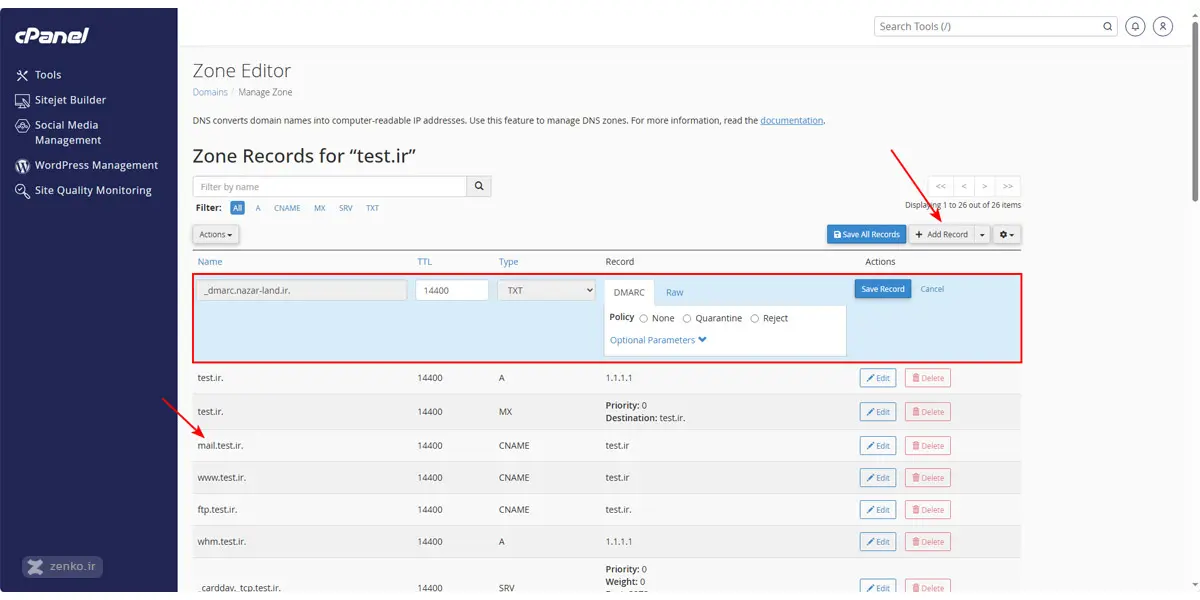Image resolution: width=1200 pixels, height=600 pixels.
Task: Click the search magnifier in Search Tools
Action: pyautogui.click(x=1108, y=27)
